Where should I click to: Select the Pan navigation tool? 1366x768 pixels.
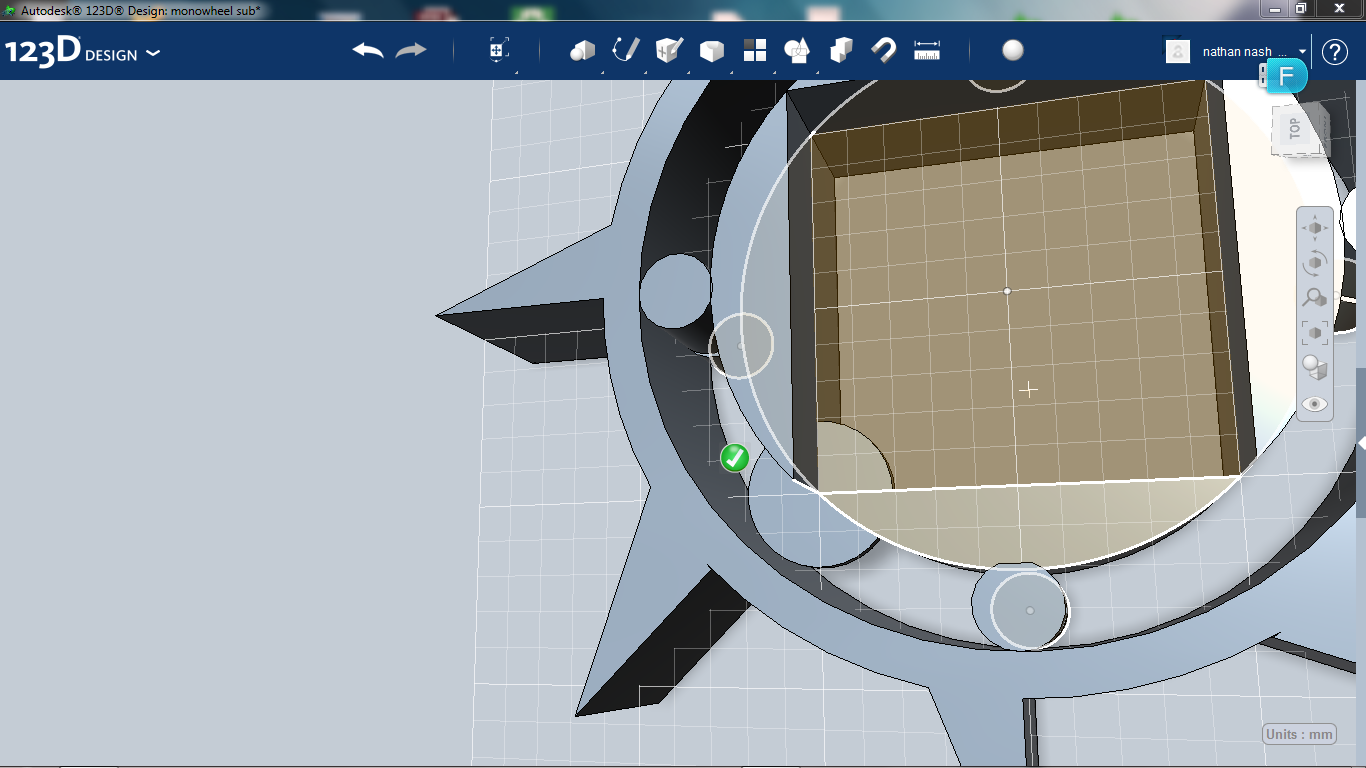coord(1314,228)
